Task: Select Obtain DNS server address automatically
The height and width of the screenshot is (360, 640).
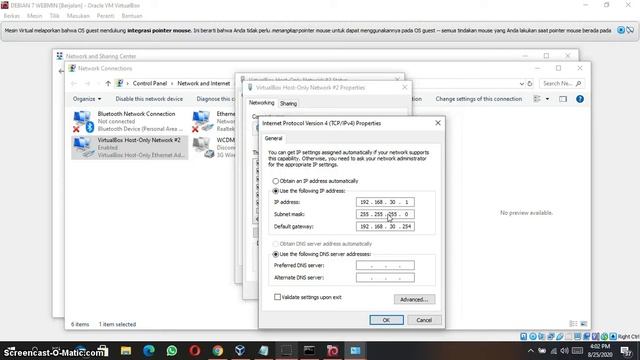Action: pyautogui.click(x=276, y=244)
